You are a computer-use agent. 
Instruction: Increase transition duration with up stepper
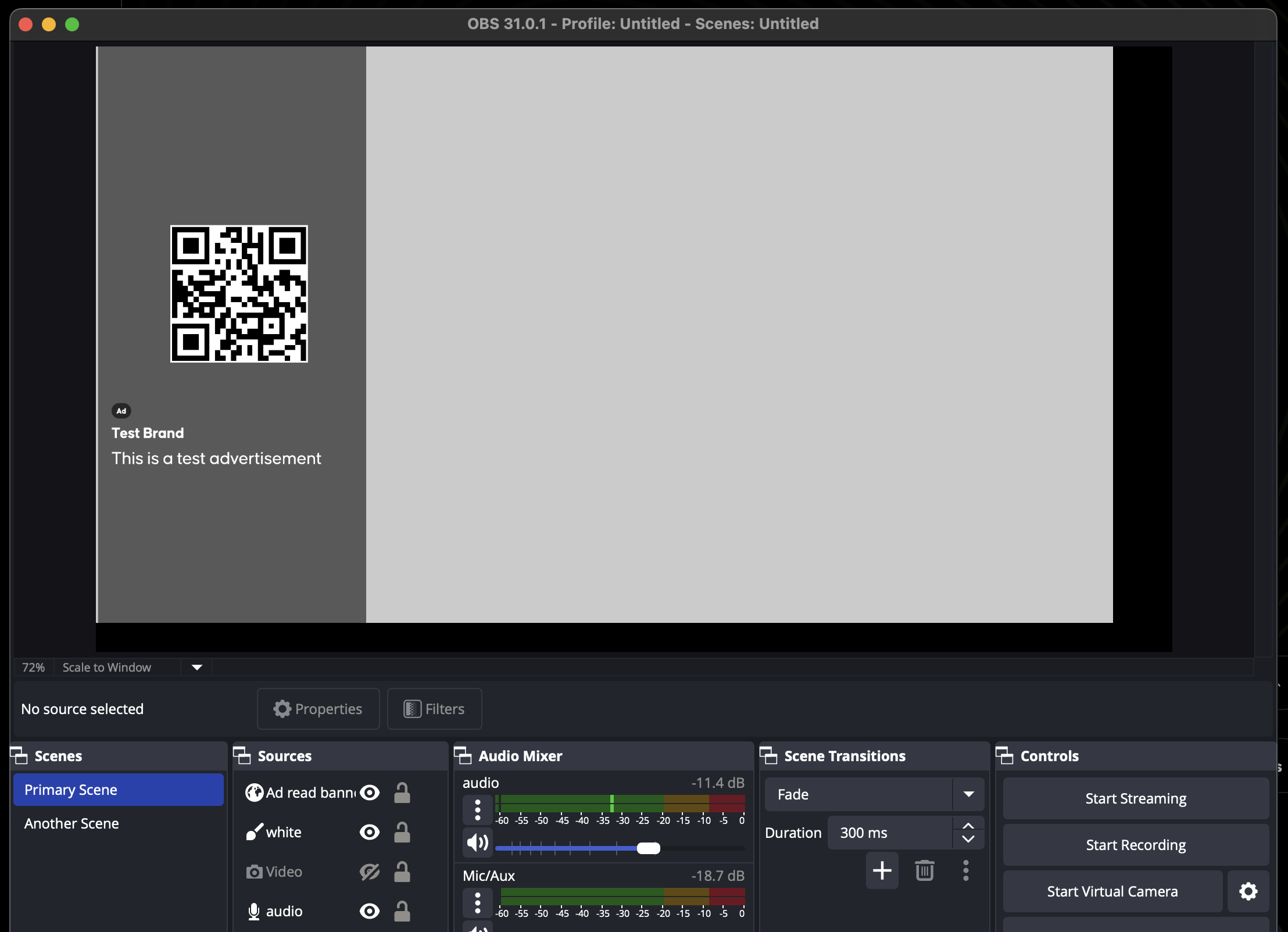pyautogui.click(x=968, y=826)
